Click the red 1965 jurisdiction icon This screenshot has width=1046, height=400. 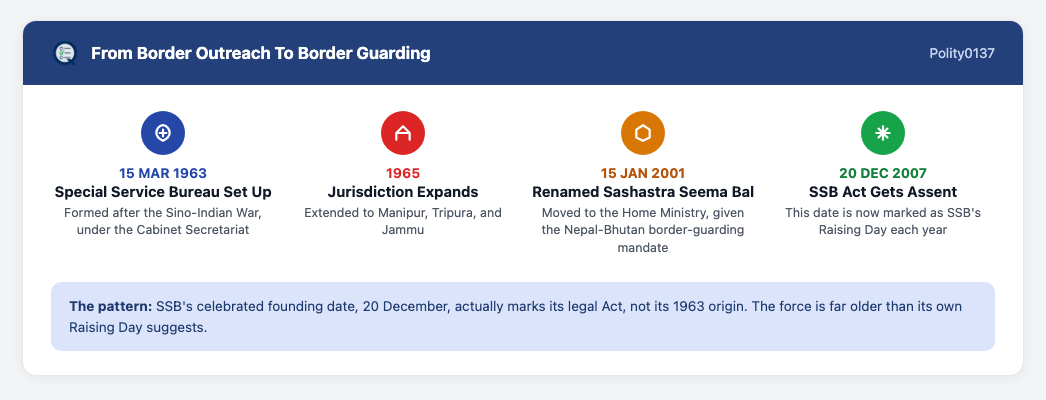[403, 133]
